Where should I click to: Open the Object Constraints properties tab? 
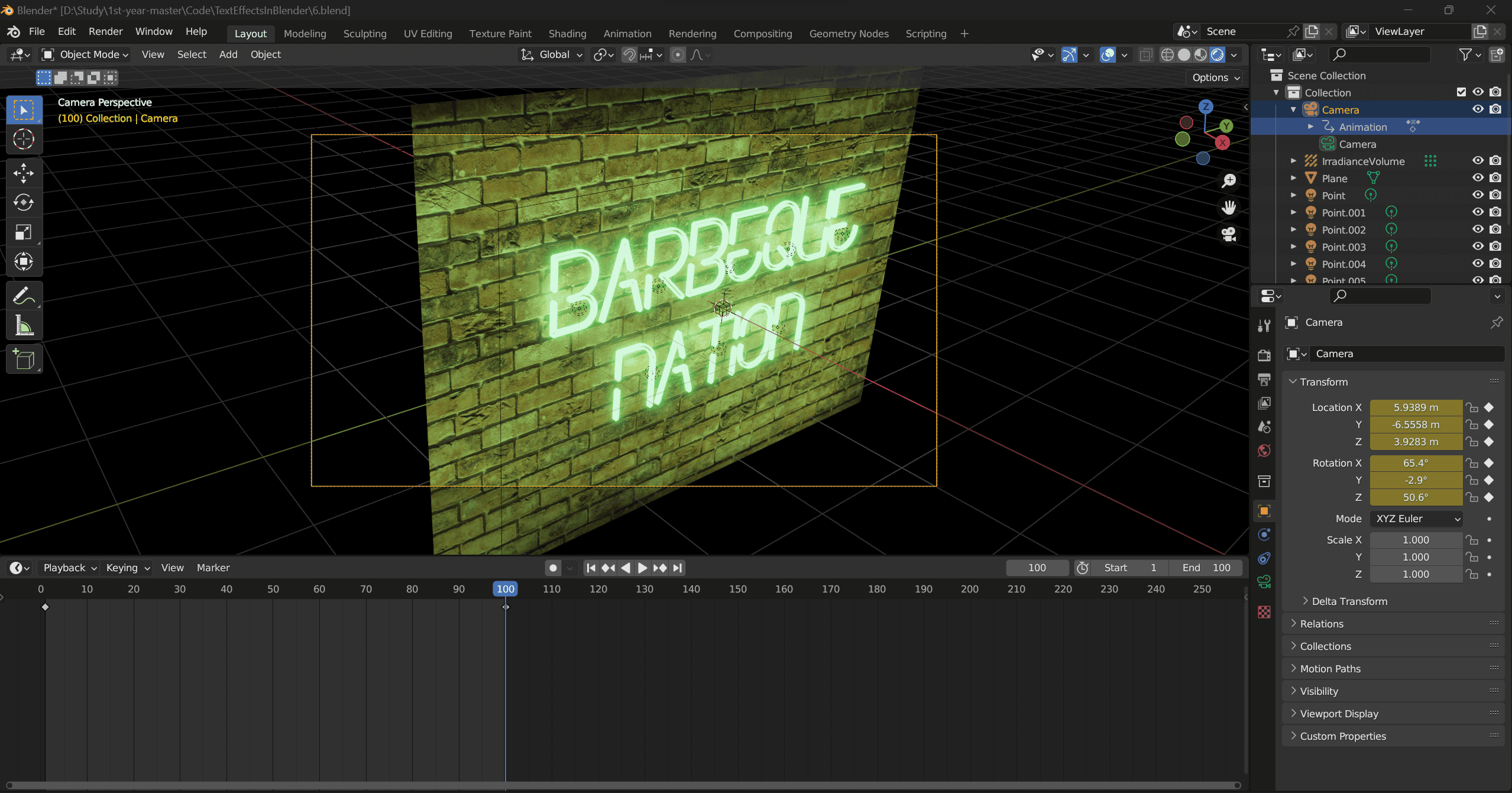tap(1264, 558)
